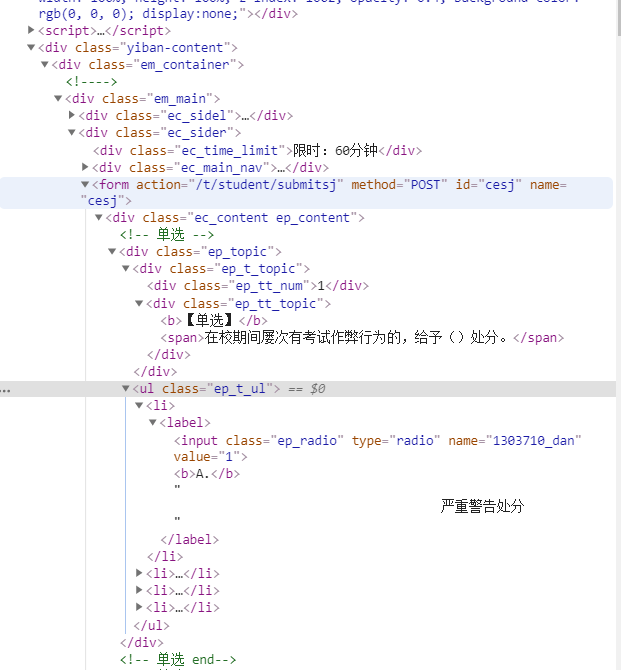Expand the collapsed script element
The height and width of the screenshot is (670, 621).
(31, 30)
